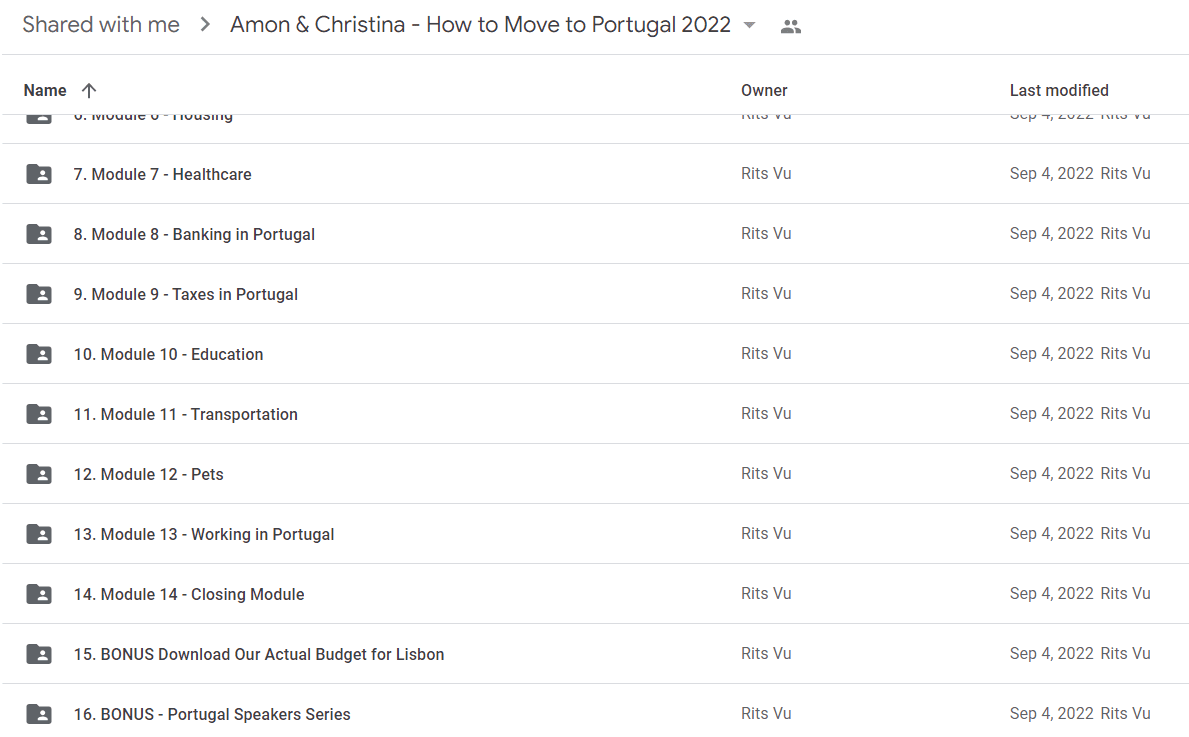Select the Module 7 Healthcare folder icon
This screenshot has height=737, width=1189.
pyautogui.click(x=39, y=174)
